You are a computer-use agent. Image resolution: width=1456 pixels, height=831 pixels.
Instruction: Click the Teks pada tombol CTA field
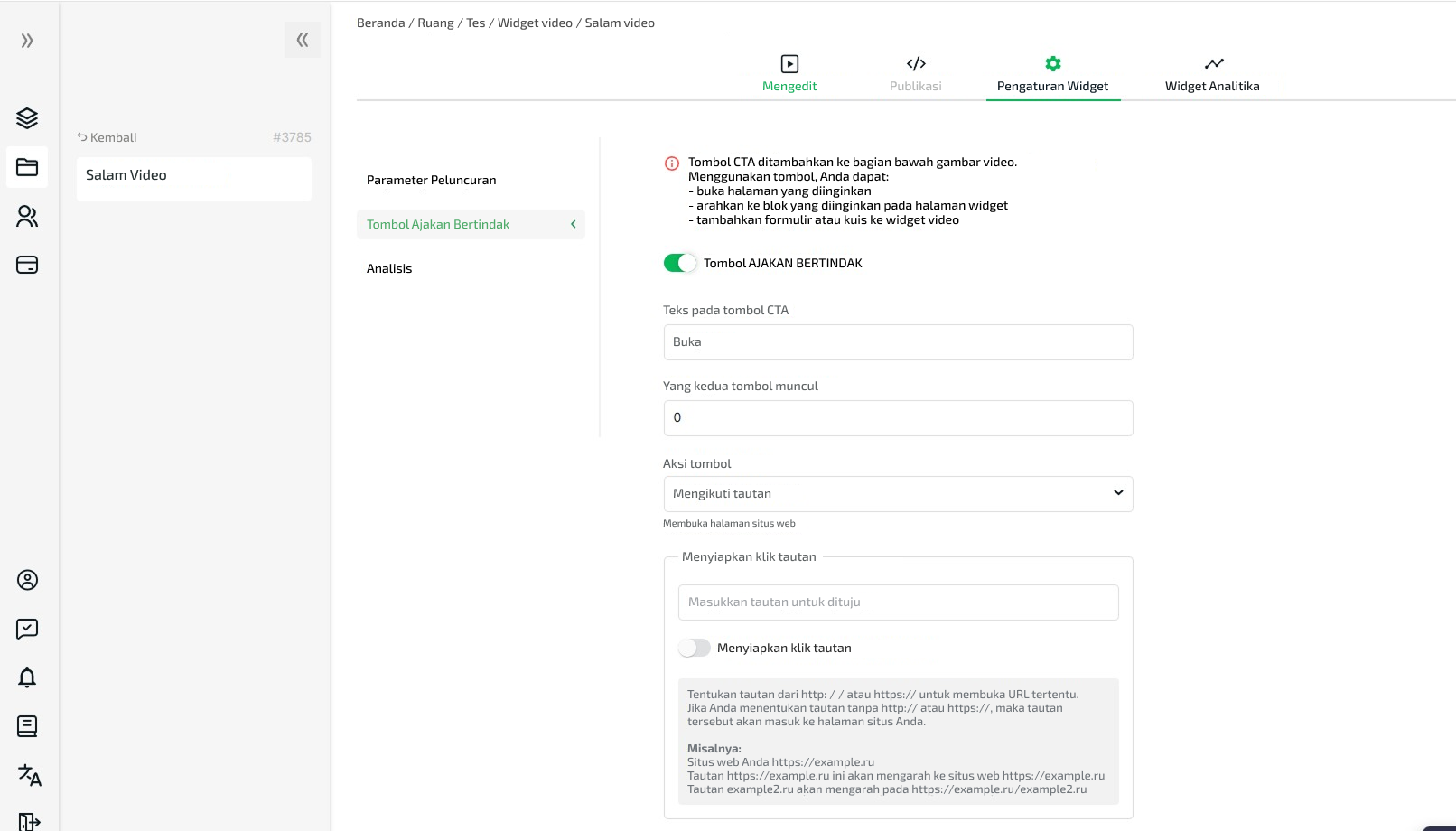pos(898,342)
